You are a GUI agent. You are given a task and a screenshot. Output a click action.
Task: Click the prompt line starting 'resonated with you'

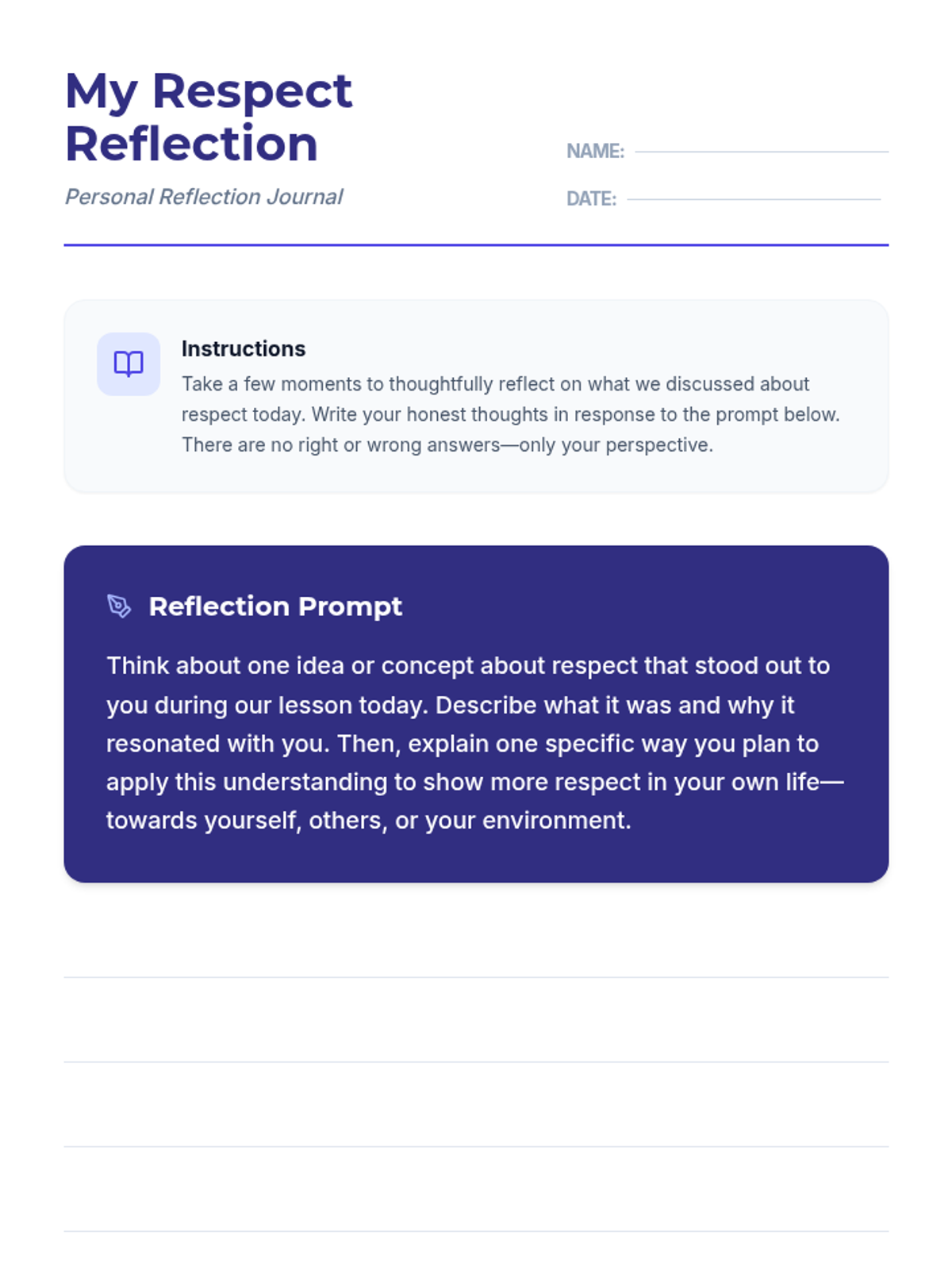coord(462,744)
